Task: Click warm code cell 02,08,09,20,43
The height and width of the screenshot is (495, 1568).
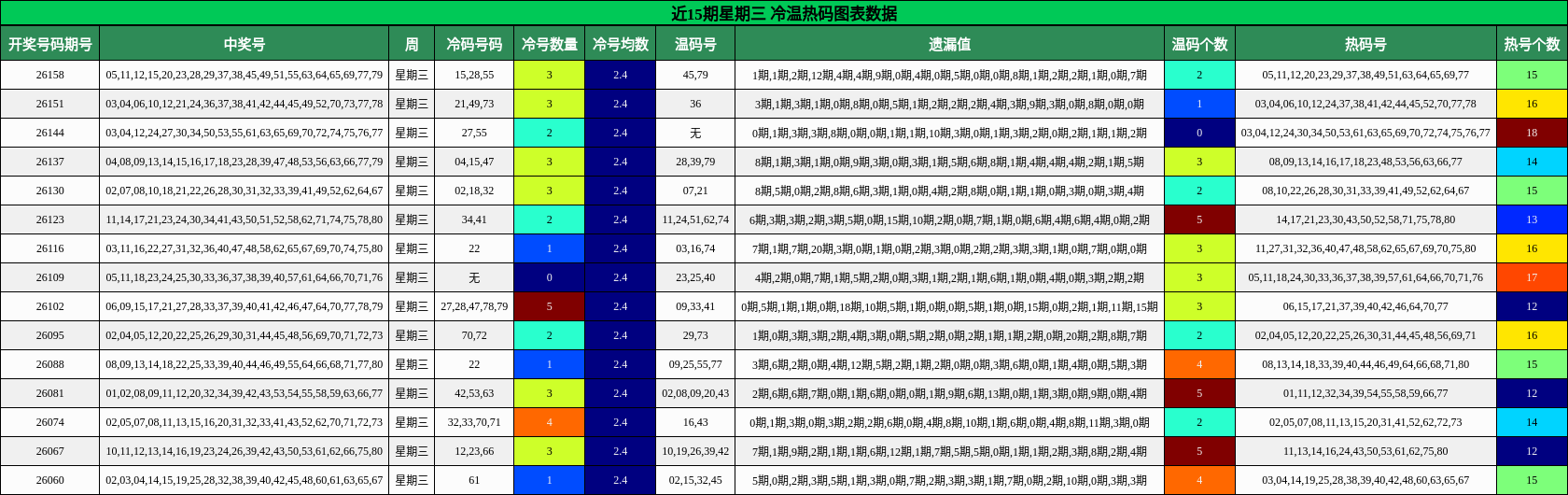Action: click(695, 393)
